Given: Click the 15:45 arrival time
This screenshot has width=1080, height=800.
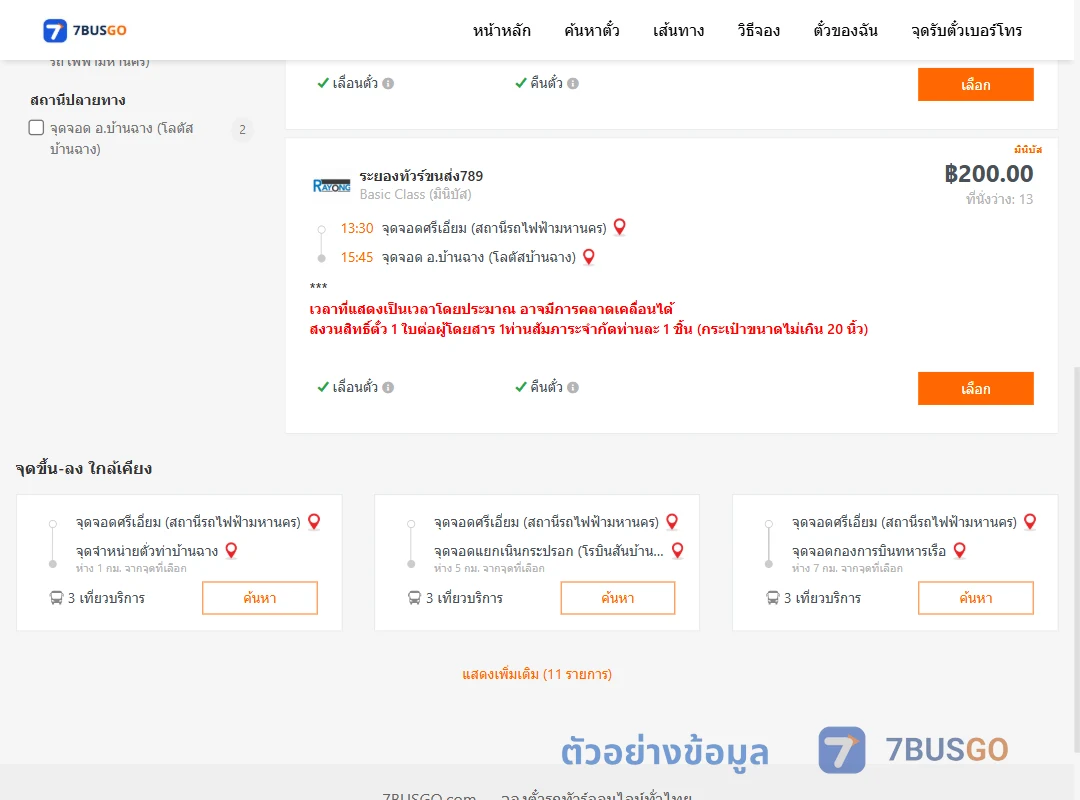Looking at the screenshot, I should (357, 257).
